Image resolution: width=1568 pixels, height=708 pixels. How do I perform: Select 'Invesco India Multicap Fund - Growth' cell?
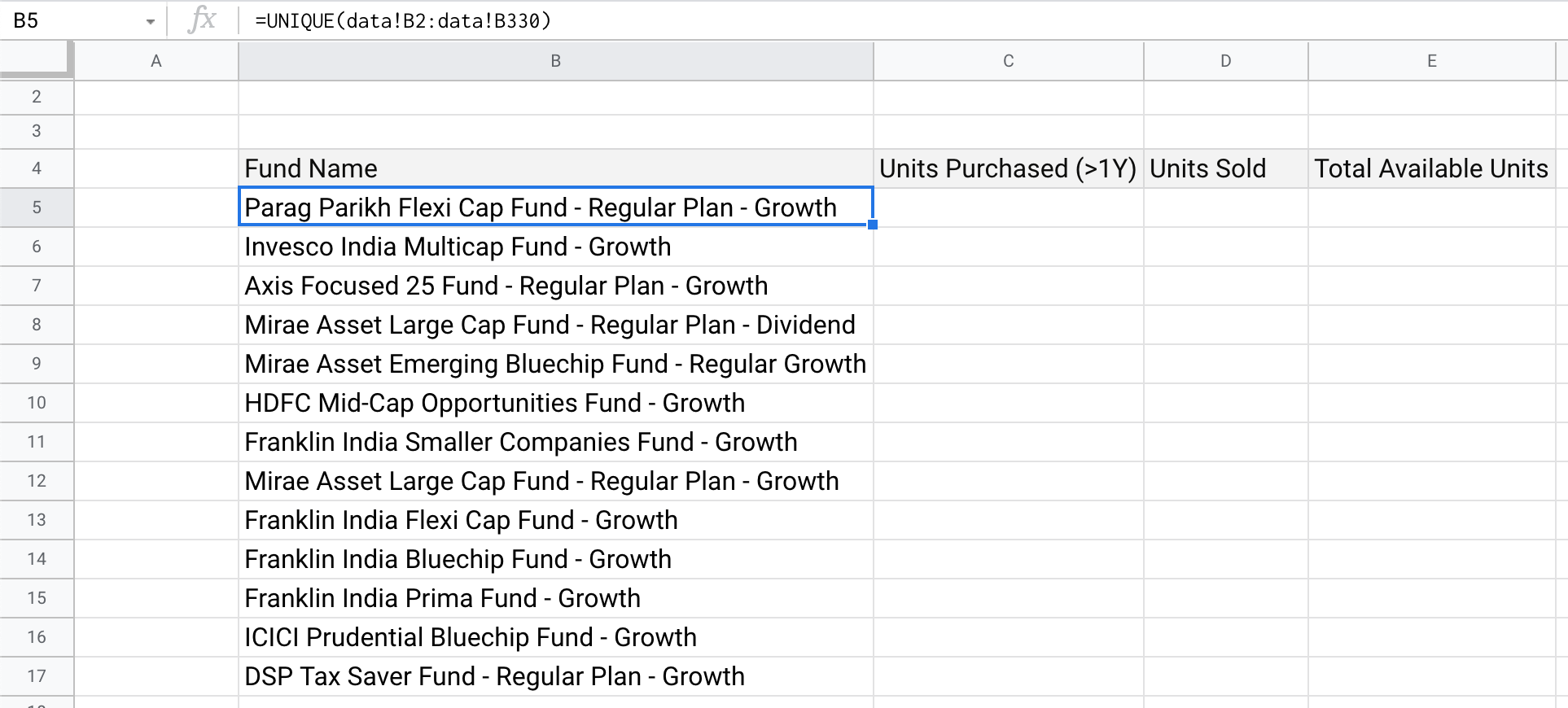point(556,247)
